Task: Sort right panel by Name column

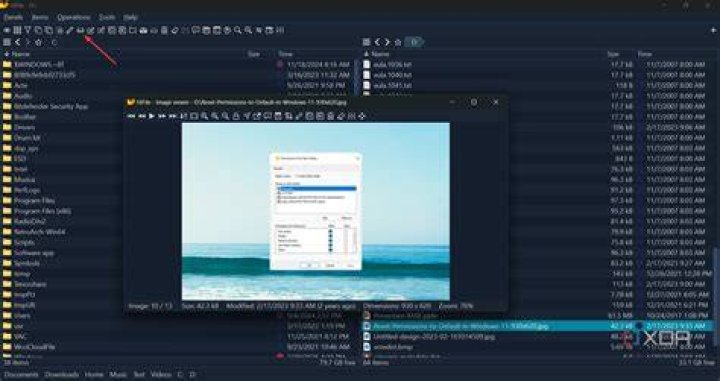Action: (x=381, y=54)
